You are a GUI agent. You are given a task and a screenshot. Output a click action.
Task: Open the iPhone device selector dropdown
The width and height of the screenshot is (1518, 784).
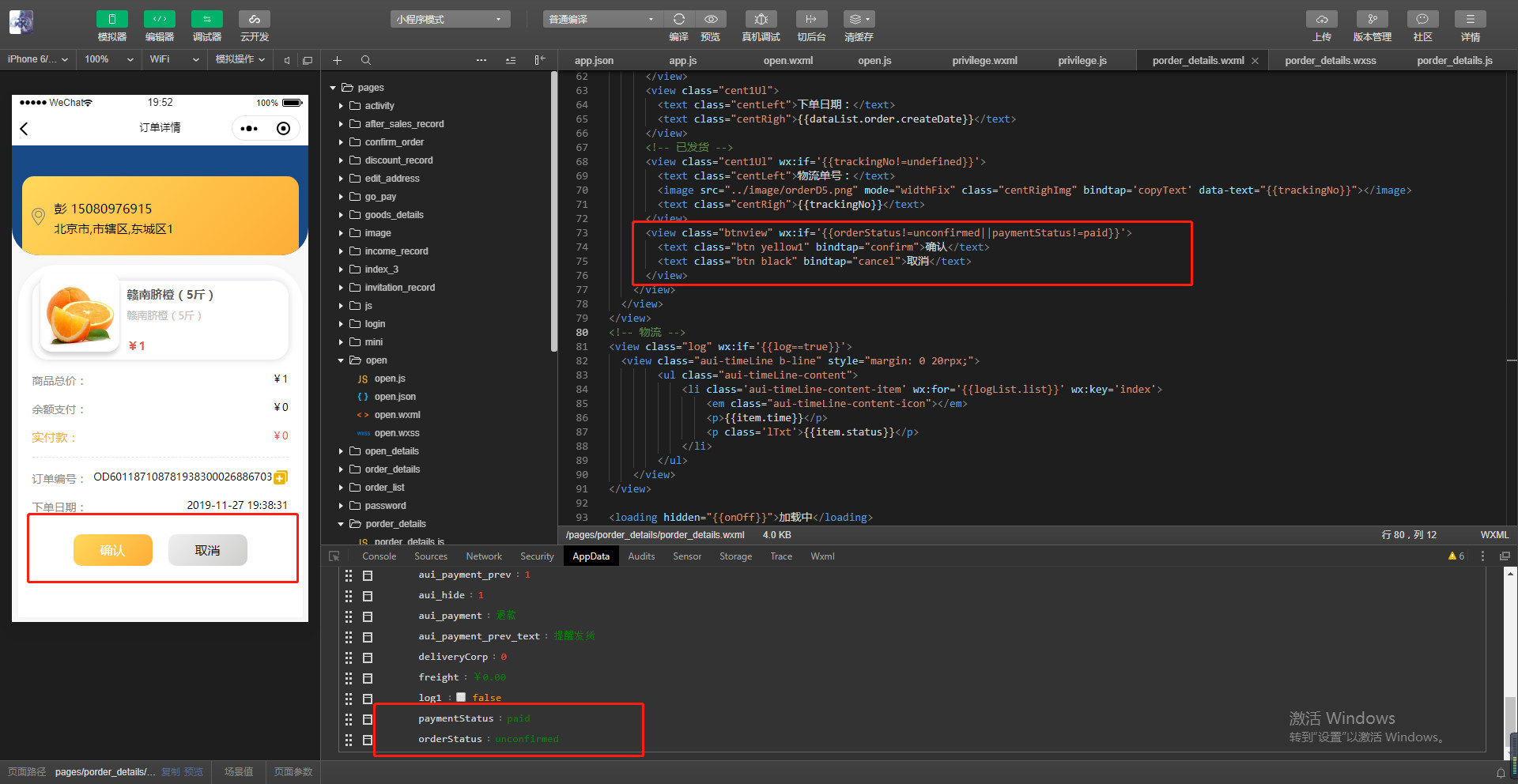pyautogui.click(x=37, y=59)
